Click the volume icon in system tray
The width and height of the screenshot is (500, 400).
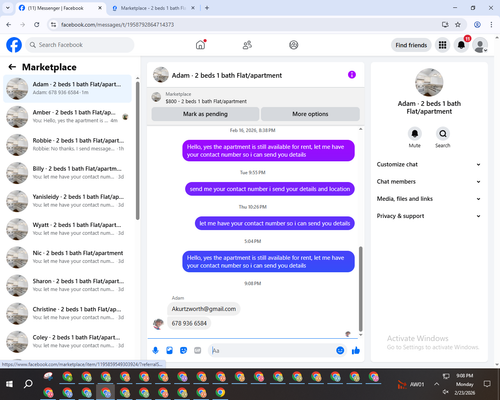[446, 392]
